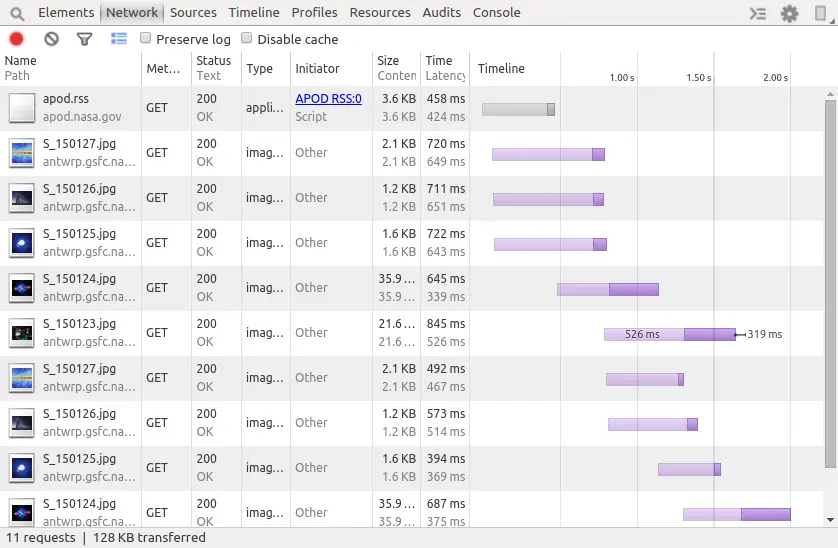Click the 128 KB transferred status text
This screenshot has height=548, width=838.
click(x=149, y=538)
